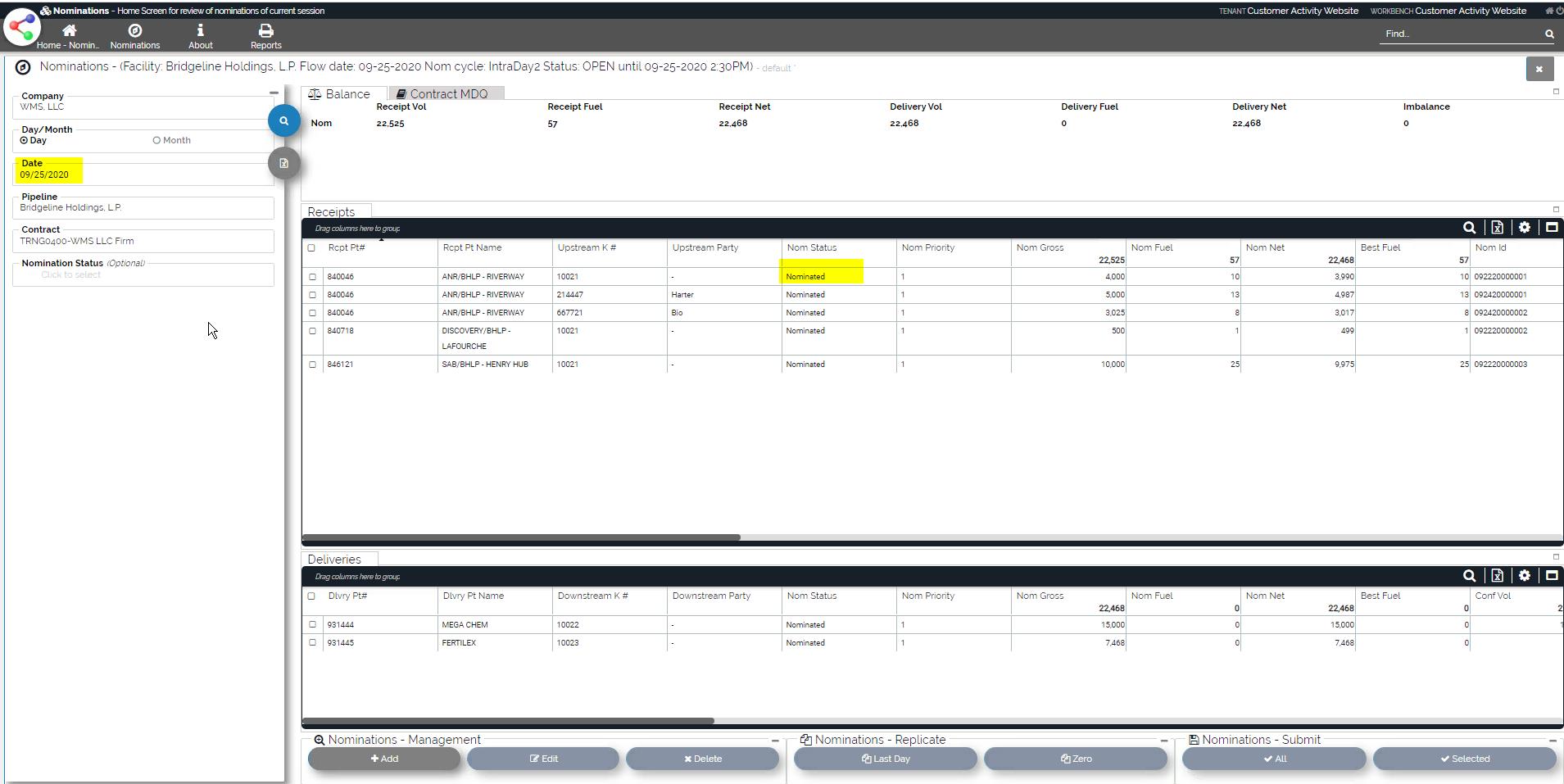Screen dimensions: 1564x784
Task: Click the Receipts grid horizontal scrollbar
Action: (x=521, y=538)
